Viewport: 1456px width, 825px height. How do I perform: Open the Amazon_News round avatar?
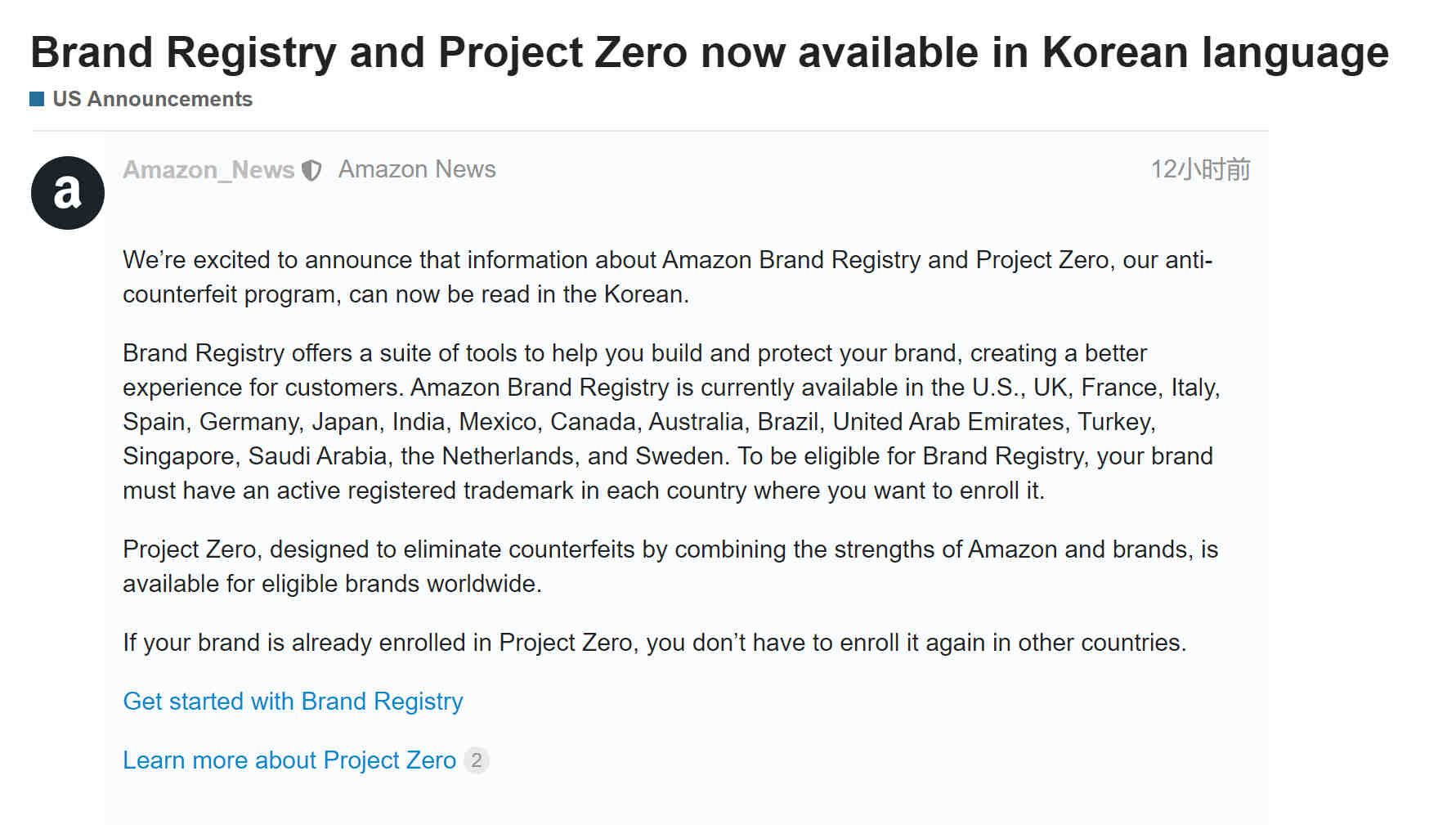(68, 193)
